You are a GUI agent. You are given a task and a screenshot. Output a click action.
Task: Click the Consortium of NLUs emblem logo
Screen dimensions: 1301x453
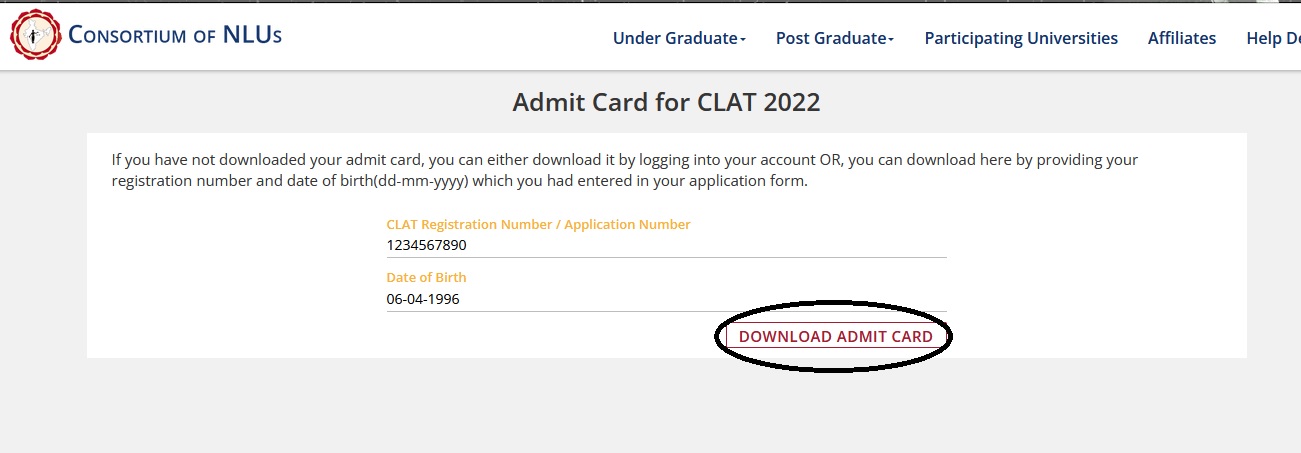[x=35, y=36]
